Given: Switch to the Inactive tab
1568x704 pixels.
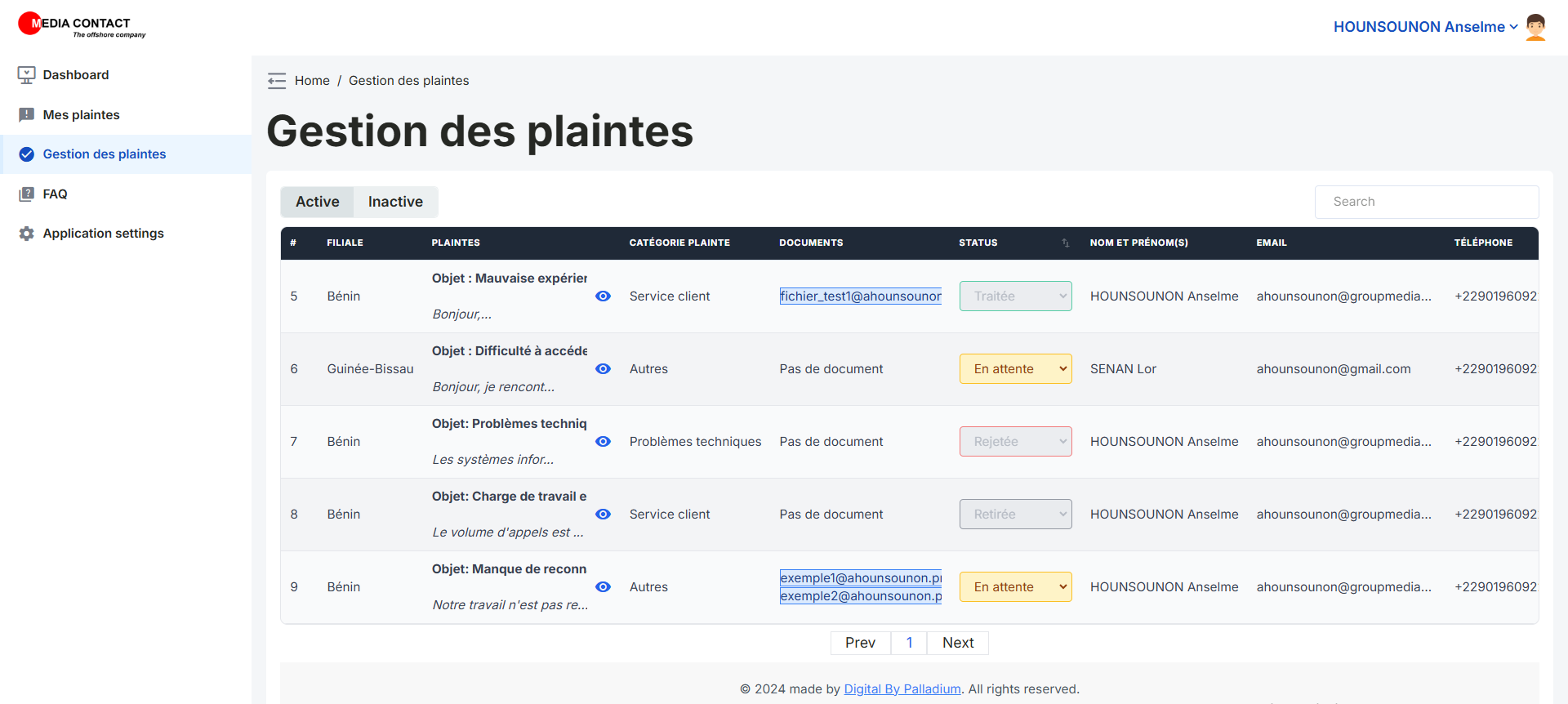Looking at the screenshot, I should [395, 202].
